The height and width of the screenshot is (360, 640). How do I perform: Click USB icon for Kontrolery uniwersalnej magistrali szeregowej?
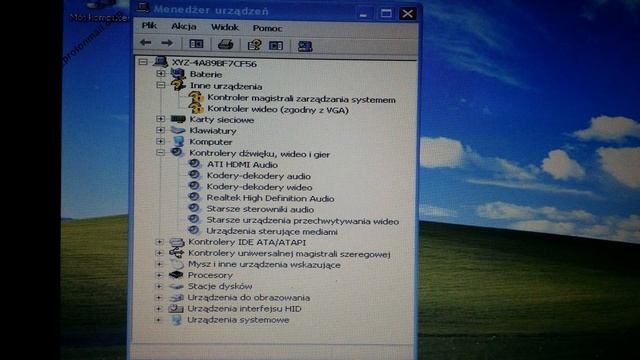(176, 253)
